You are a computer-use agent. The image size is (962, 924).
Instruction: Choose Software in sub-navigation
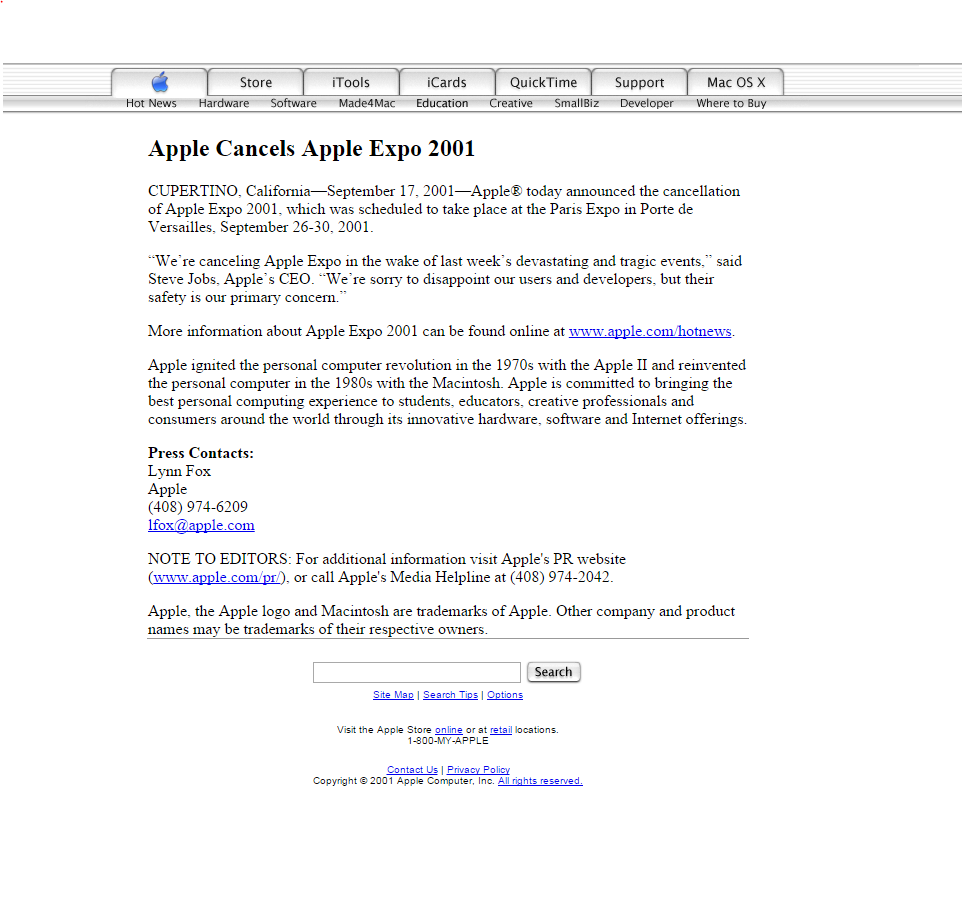pyautogui.click(x=293, y=103)
